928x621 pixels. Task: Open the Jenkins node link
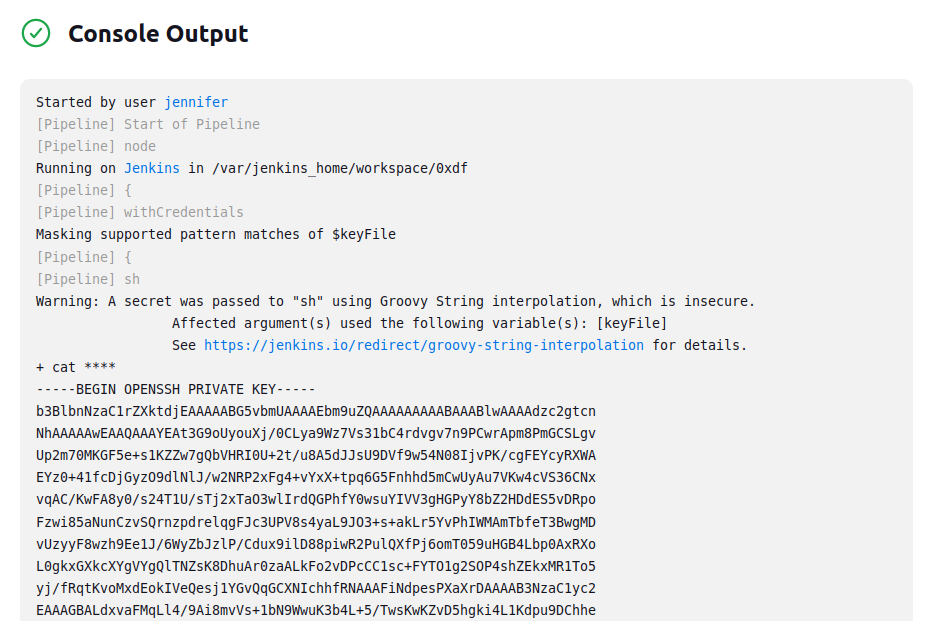pyautogui.click(x=152, y=168)
